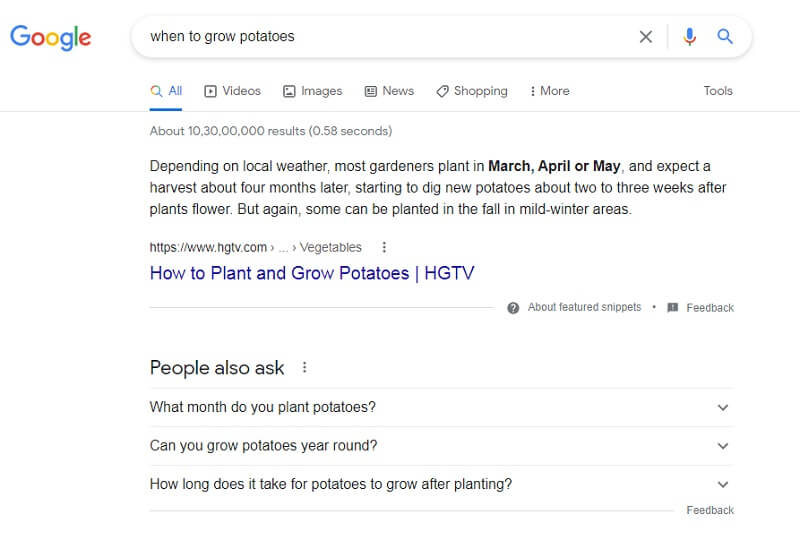This screenshot has height=540, width=800.
Task: Open the Tools button
Action: click(x=718, y=91)
